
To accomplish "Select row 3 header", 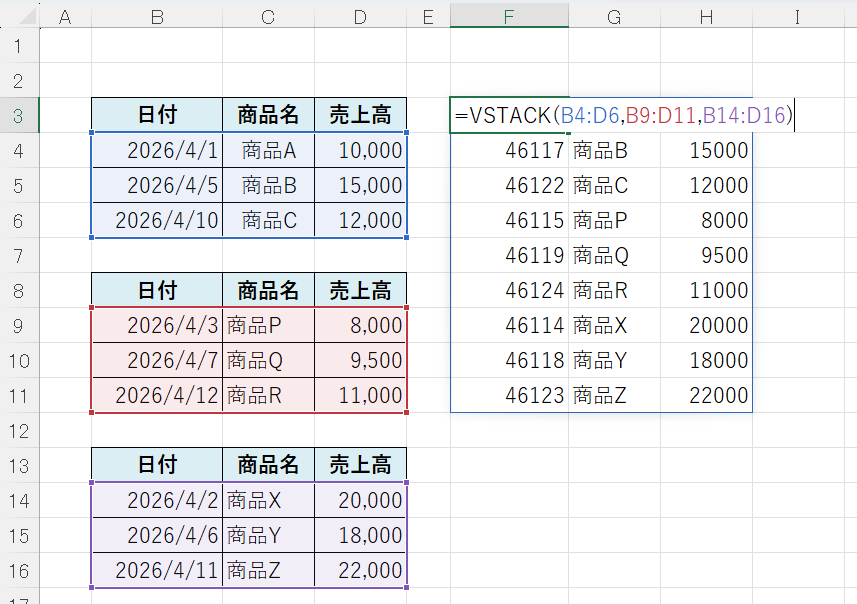I will coord(18,116).
